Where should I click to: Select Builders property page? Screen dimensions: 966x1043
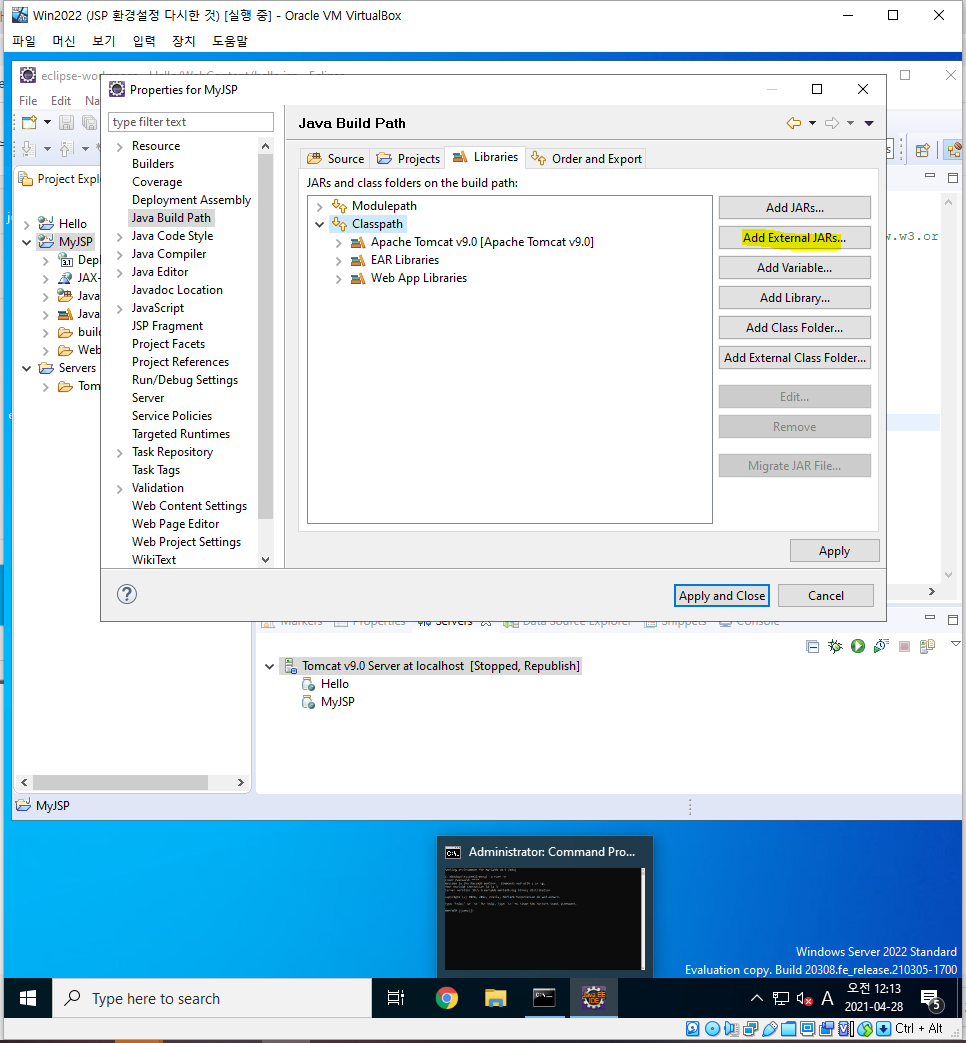click(x=153, y=164)
